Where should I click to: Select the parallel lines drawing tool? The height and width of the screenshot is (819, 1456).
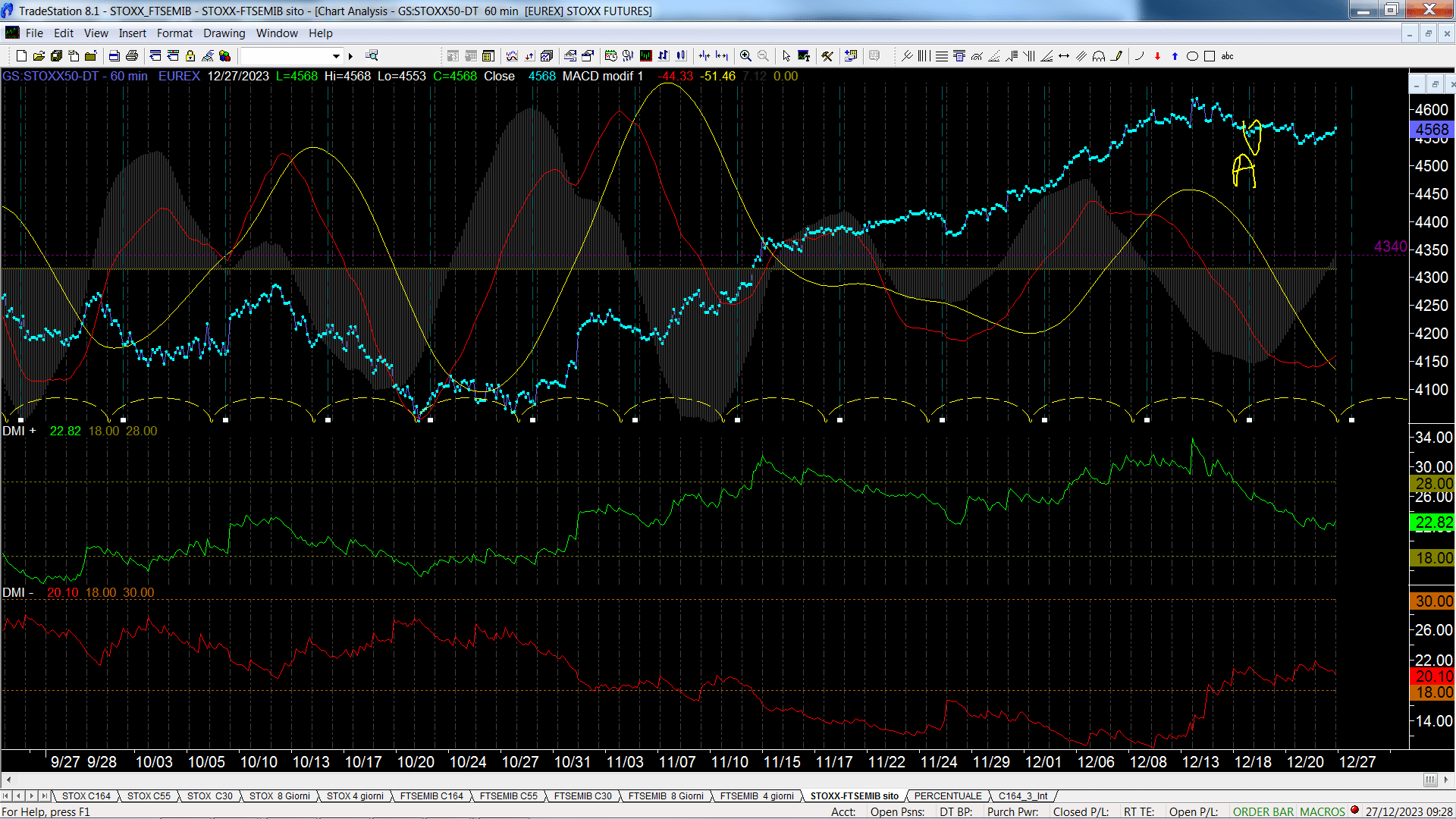1081,56
